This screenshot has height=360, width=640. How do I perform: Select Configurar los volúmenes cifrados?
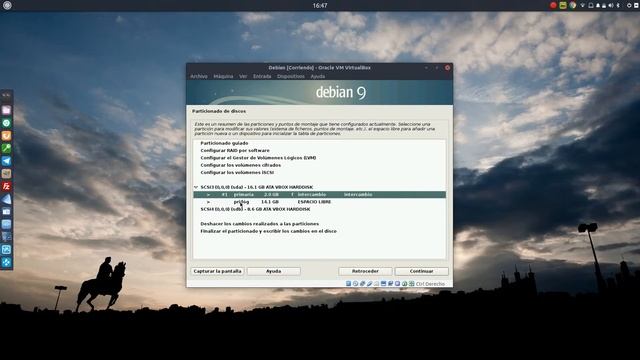click(240, 165)
